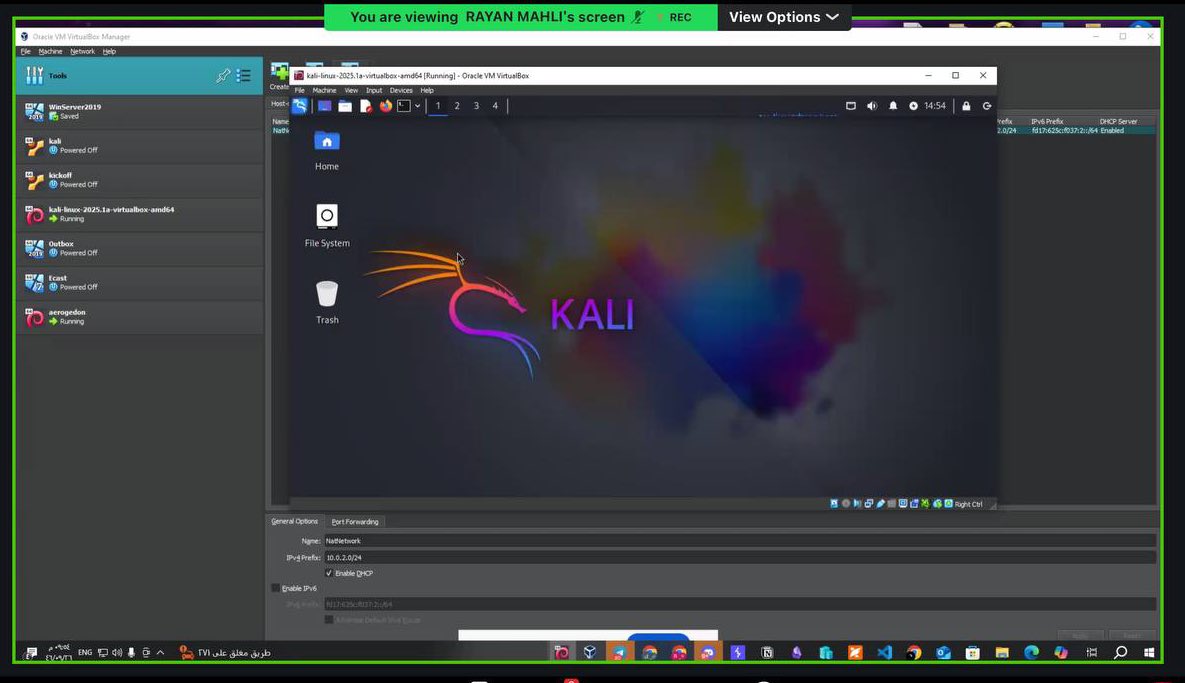Click the Windows Start button on taskbar
Screen dimensions: 1185x683
[x=1149, y=653]
